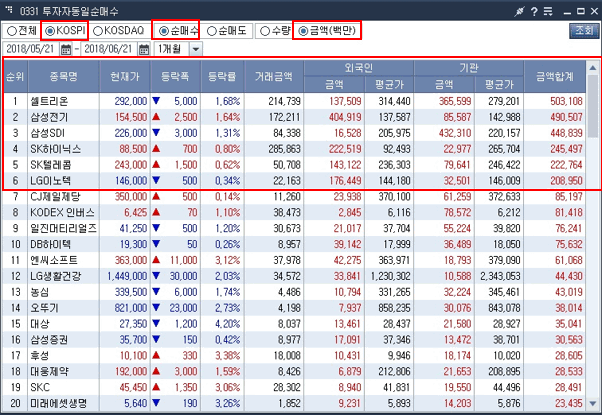The width and height of the screenshot is (602, 415).
Task: Click the app icon beside 0331 title
Action: click(x=9, y=9)
